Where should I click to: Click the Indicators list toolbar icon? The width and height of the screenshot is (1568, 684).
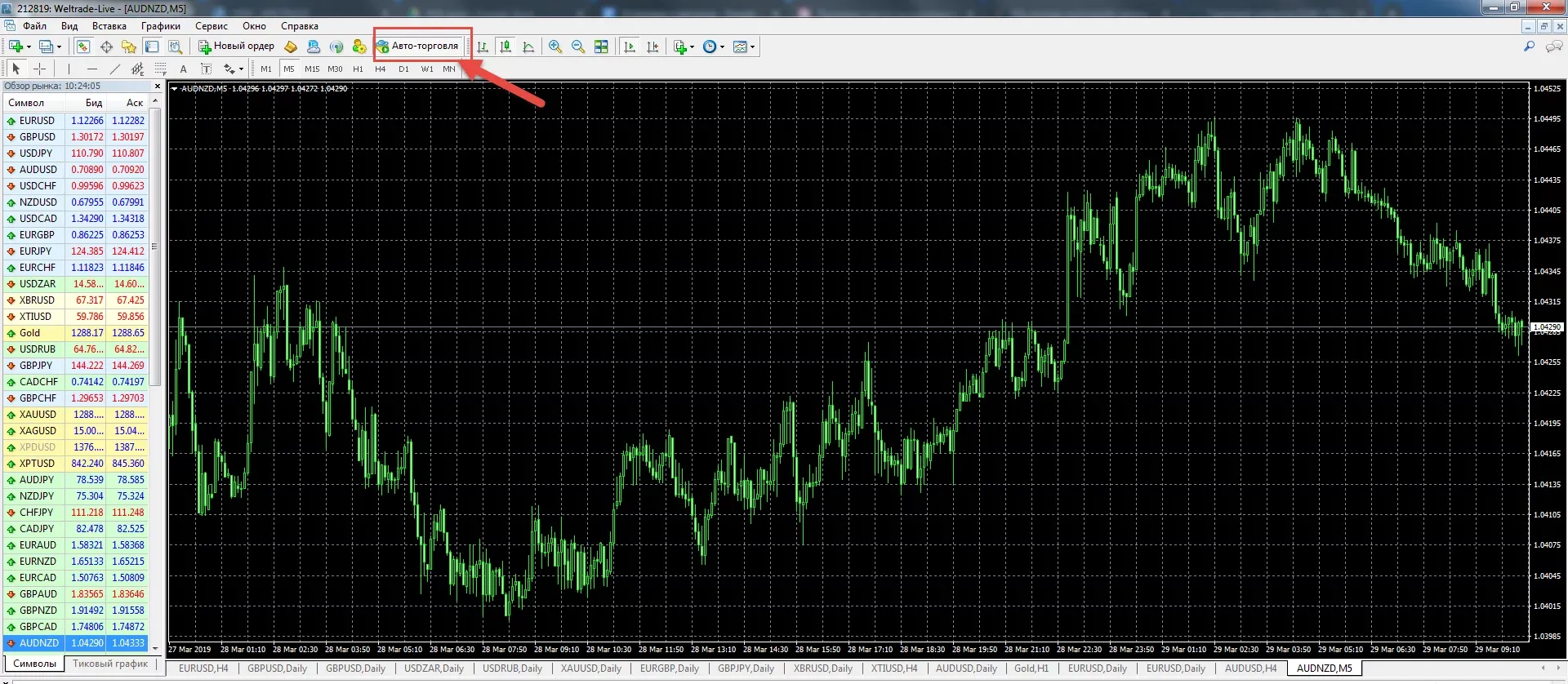coord(679,47)
